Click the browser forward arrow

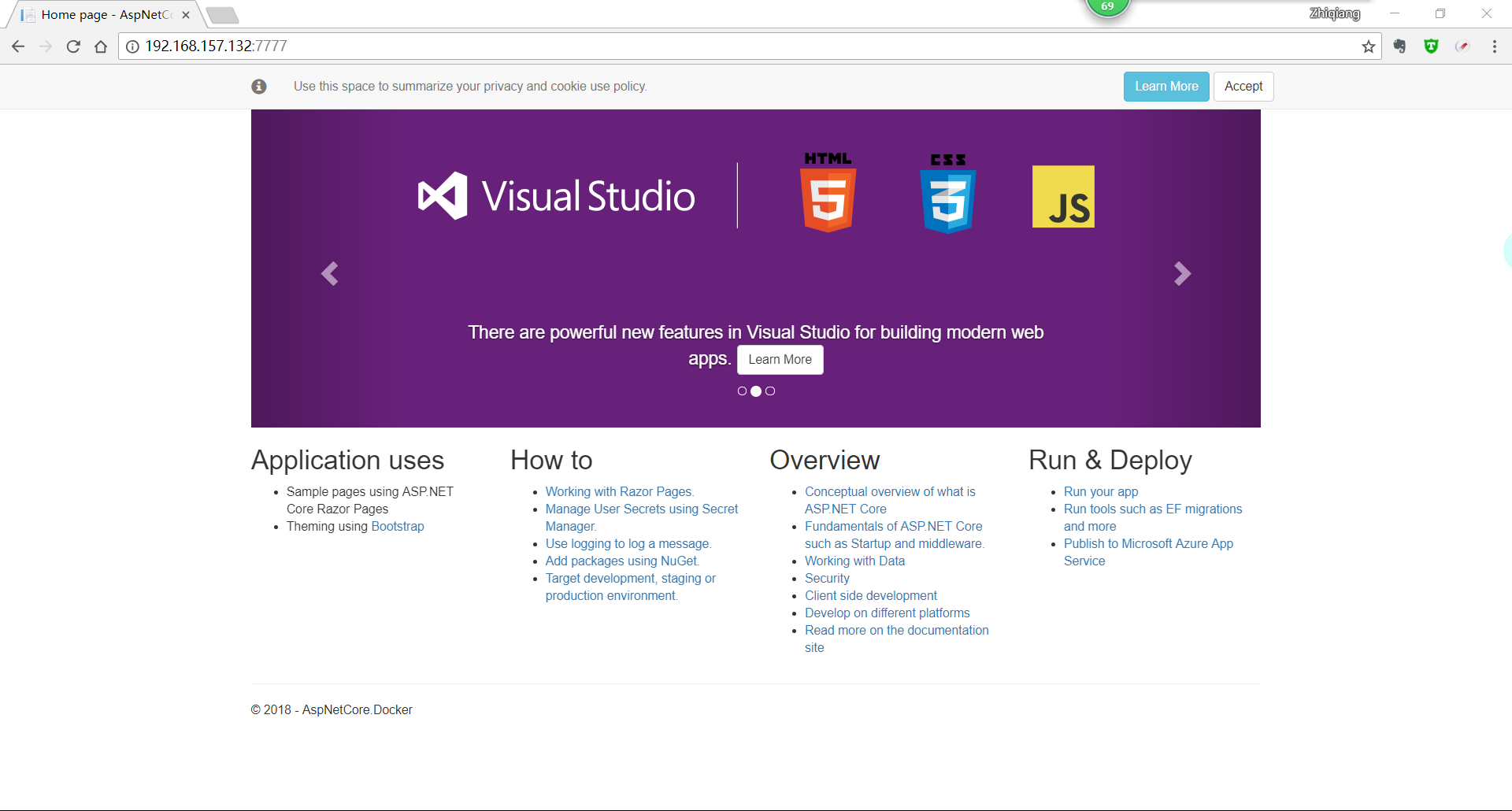[46, 46]
